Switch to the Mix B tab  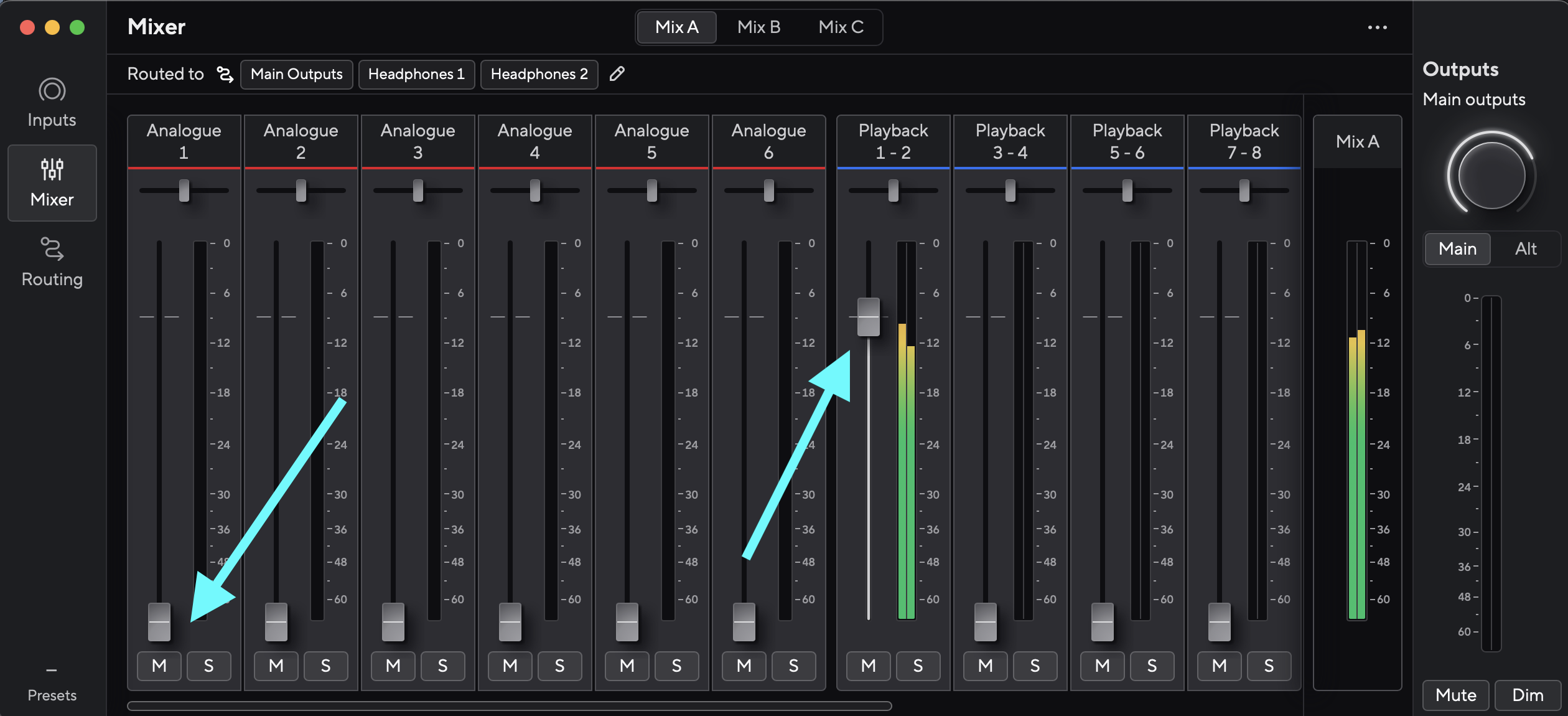pyautogui.click(x=758, y=27)
